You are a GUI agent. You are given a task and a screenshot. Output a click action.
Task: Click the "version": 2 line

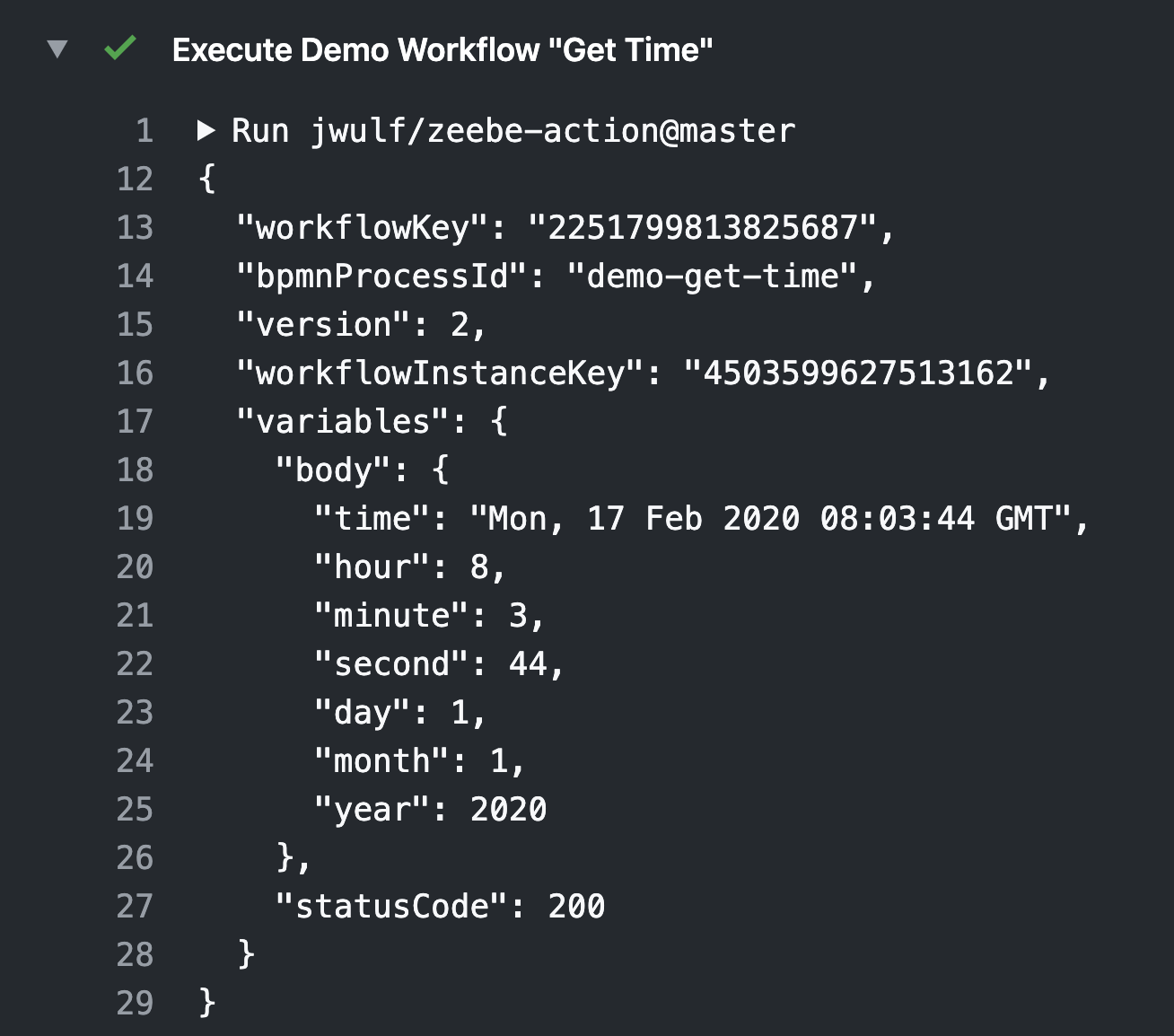click(361, 325)
